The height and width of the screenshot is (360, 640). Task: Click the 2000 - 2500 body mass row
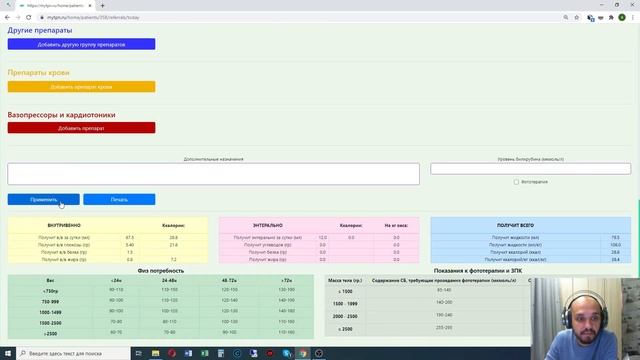pos(345,316)
